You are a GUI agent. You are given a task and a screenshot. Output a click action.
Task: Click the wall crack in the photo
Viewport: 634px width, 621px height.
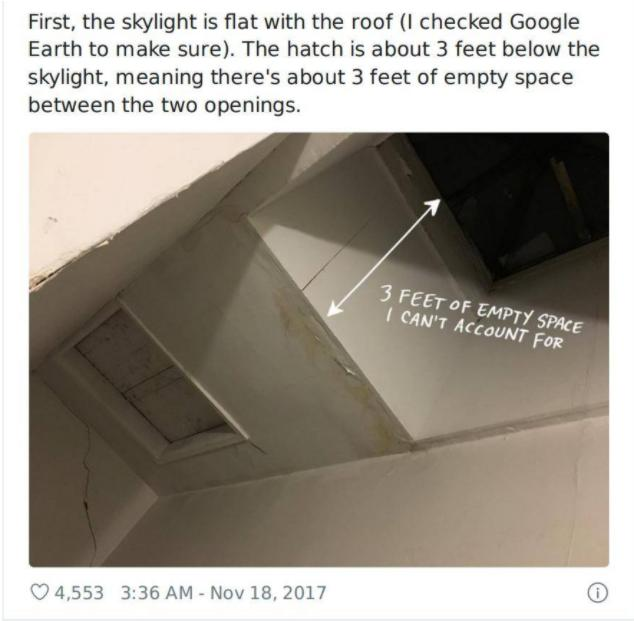pos(87,491)
